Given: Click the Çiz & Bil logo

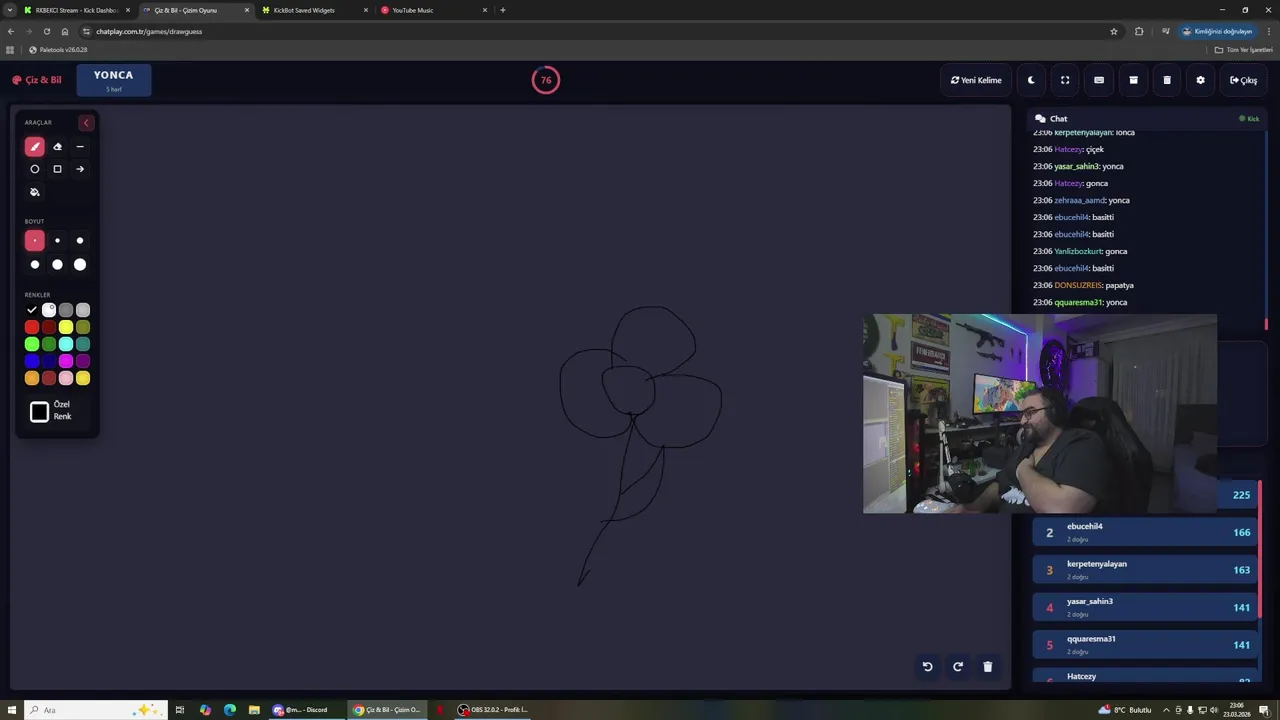Looking at the screenshot, I should (x=37, y=80).
